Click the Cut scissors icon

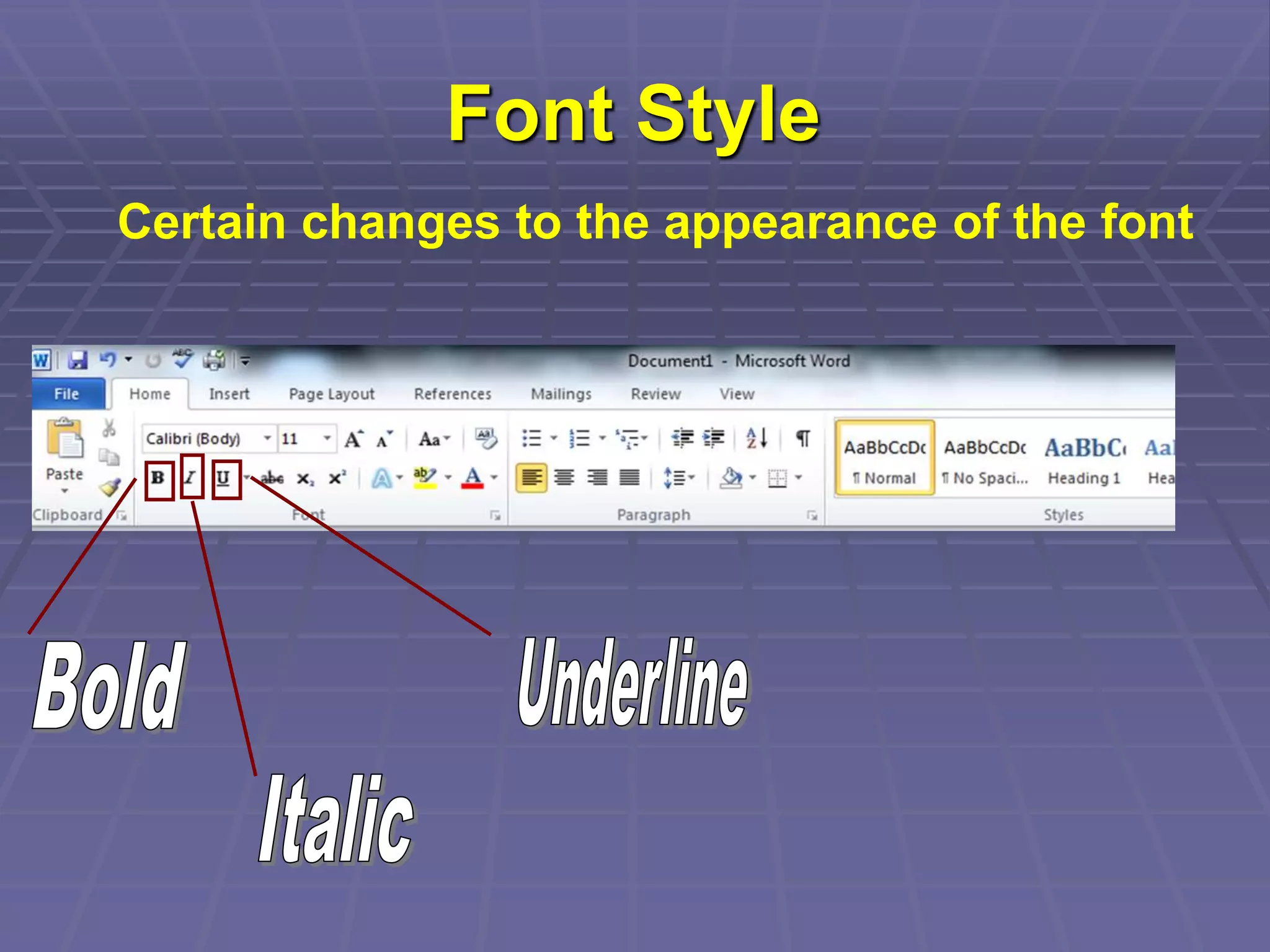[109, 428]
